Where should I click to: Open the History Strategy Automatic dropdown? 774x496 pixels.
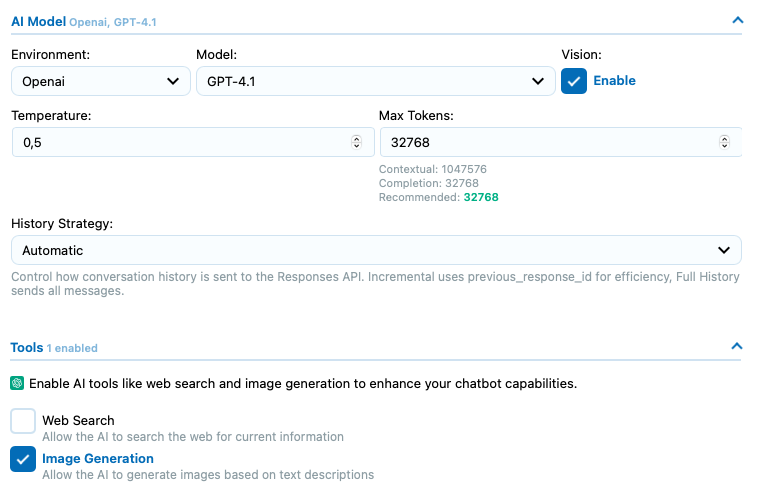(x=376, y=250)
